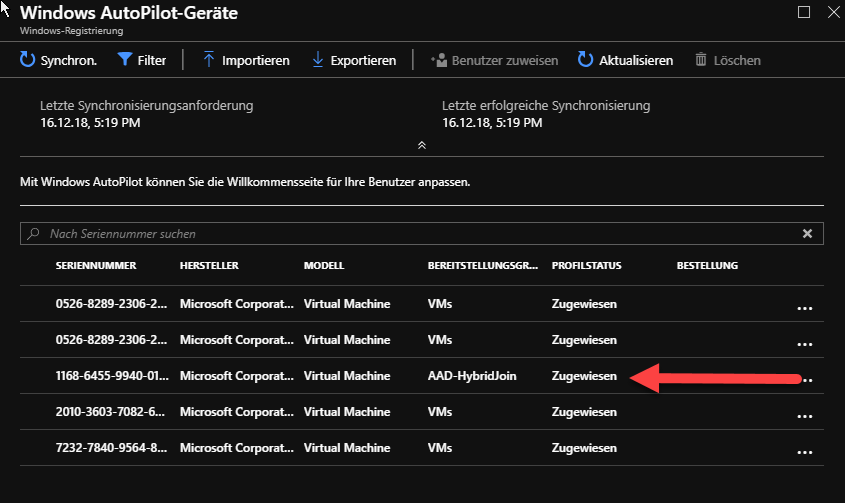Sort by the BESTELLUNG column header
The height and width of the screenshot is (503, 845).
(x=707, y=265)
